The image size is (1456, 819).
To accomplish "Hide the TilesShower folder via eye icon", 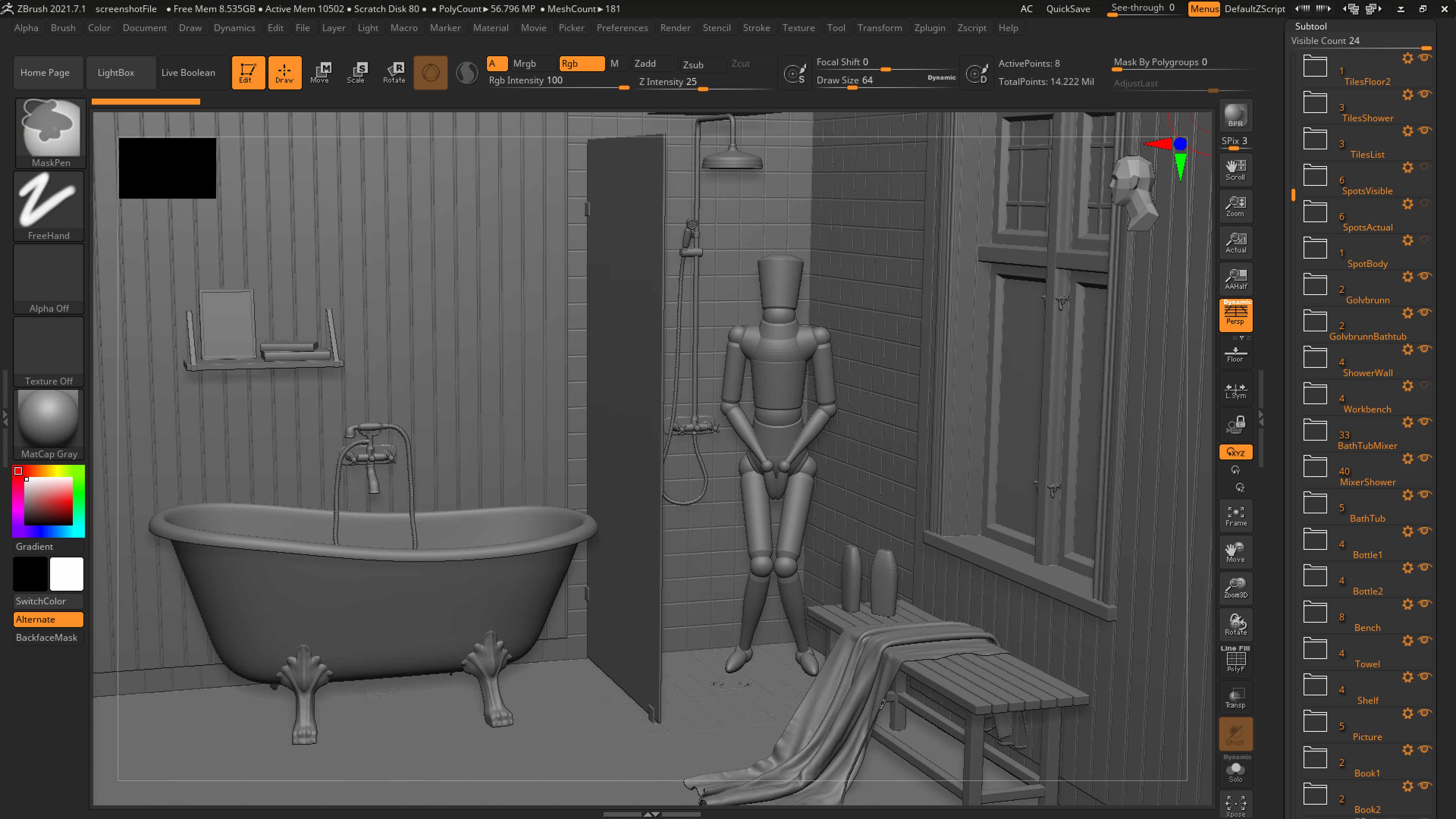I will (x=1425, y=94).
